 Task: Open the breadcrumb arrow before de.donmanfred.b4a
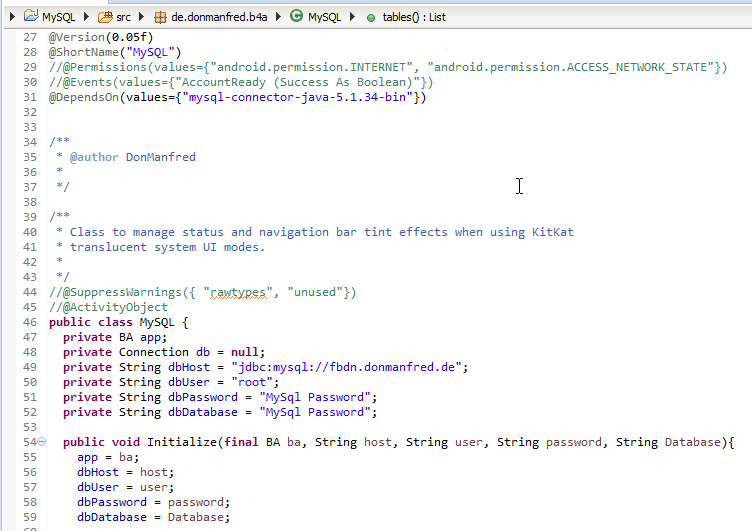[x=141, y=17]
